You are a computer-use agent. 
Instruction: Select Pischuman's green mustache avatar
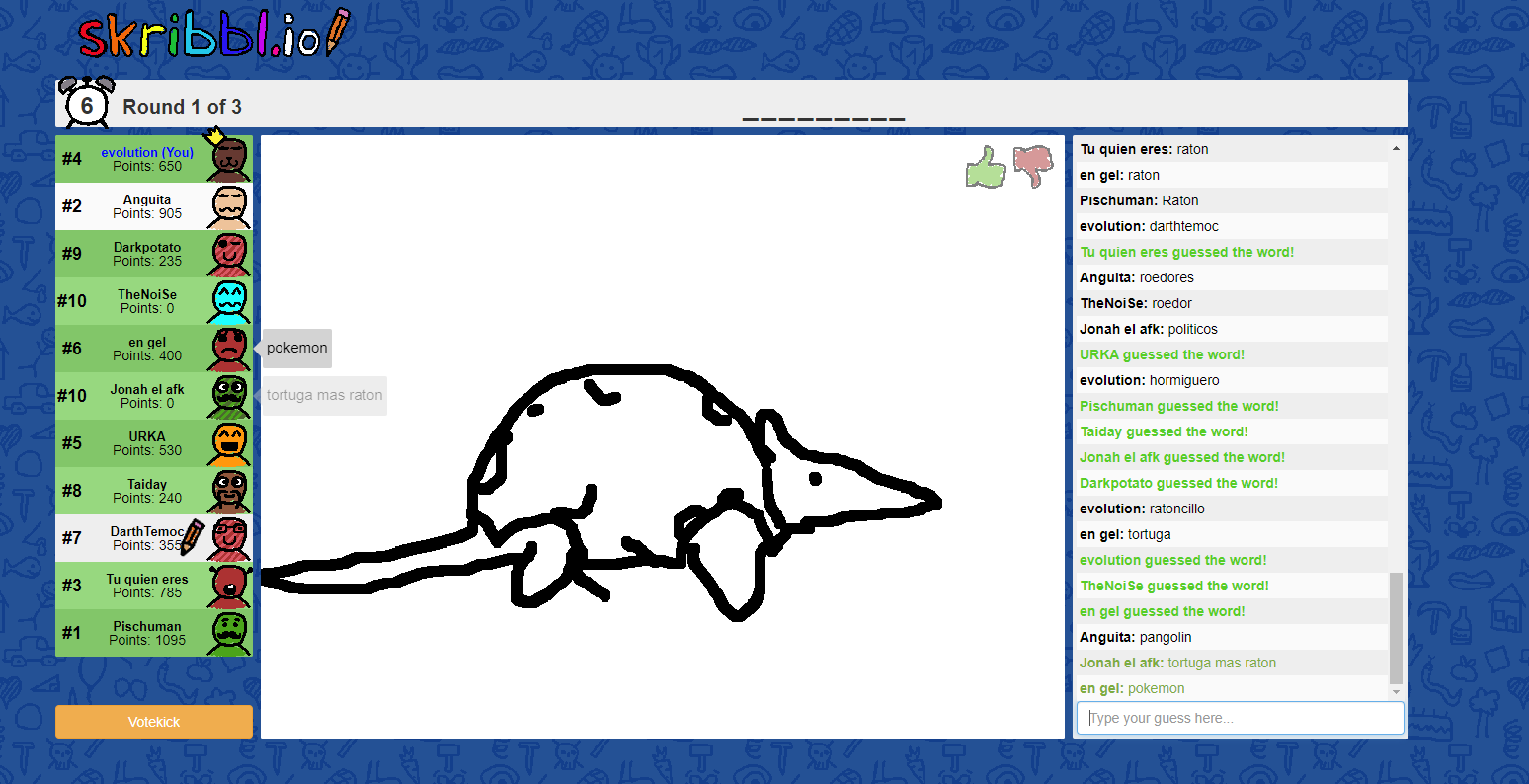pos(229,633)
